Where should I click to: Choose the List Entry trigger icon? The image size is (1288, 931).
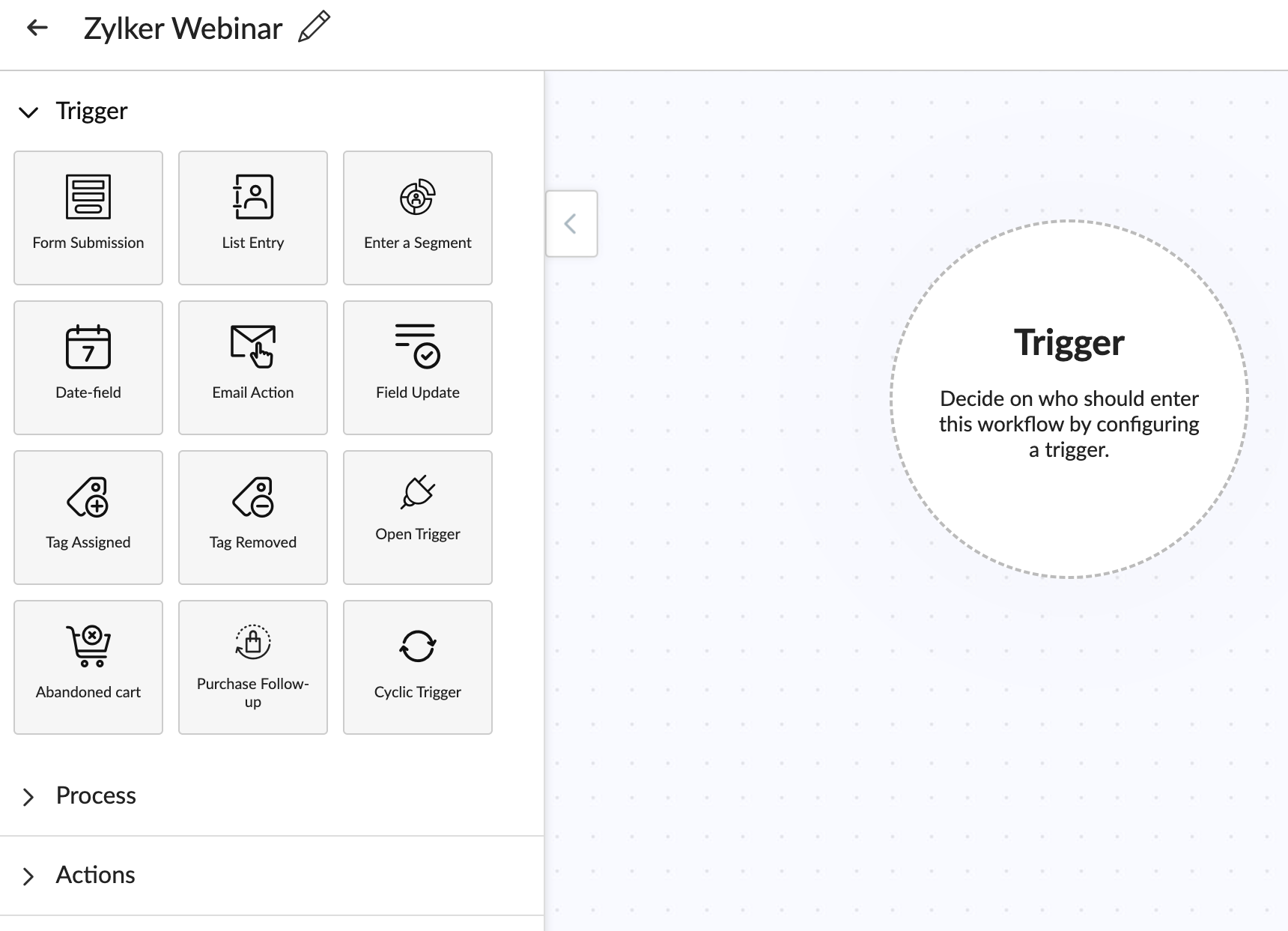point(253,197)
